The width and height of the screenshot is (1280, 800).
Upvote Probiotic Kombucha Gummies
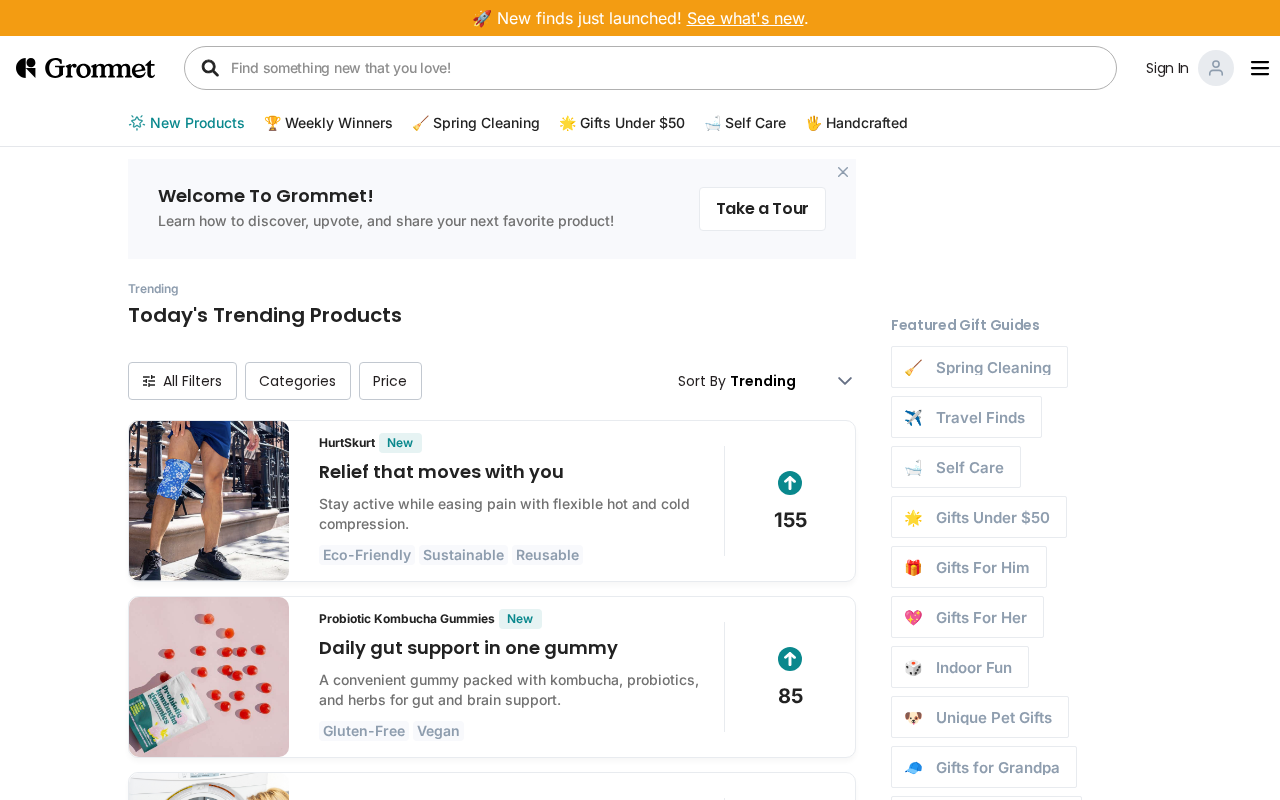[x=790, y=660]
